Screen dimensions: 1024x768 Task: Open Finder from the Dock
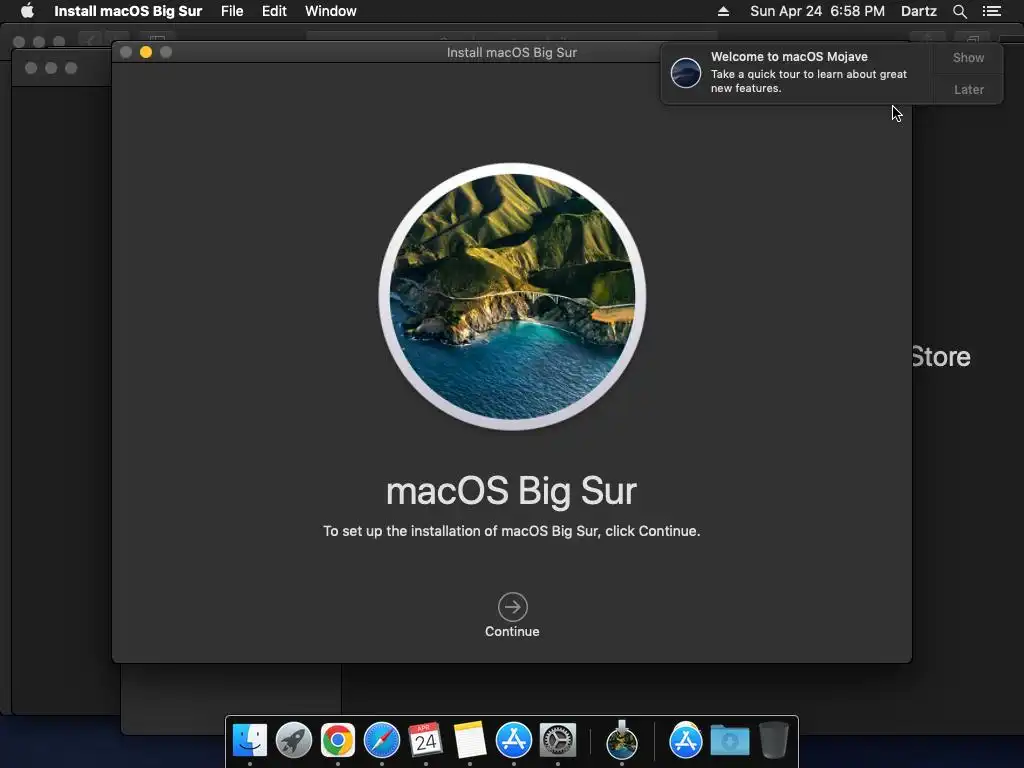[249, 740]
